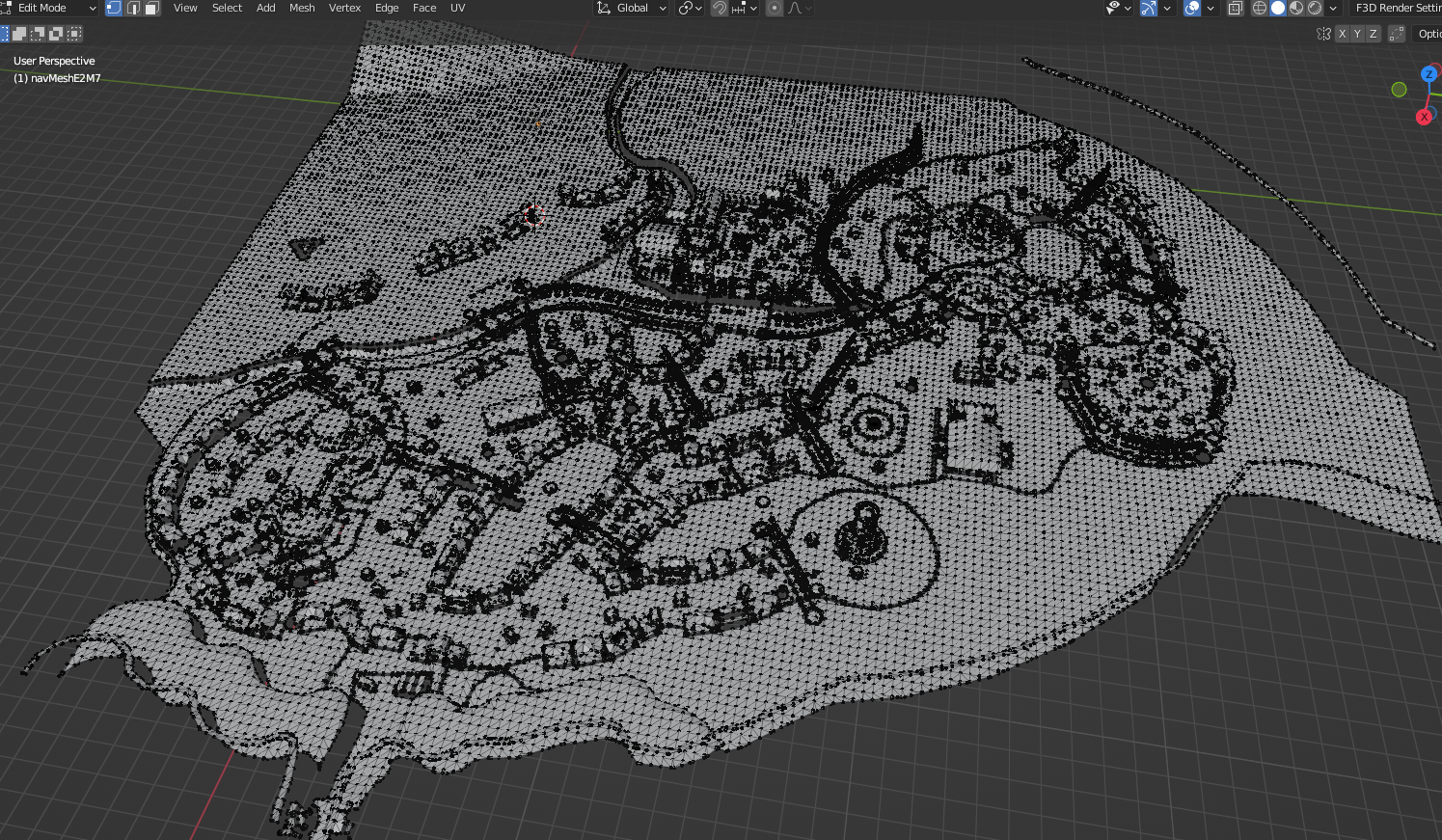Toggle X-ray view

1235,8
